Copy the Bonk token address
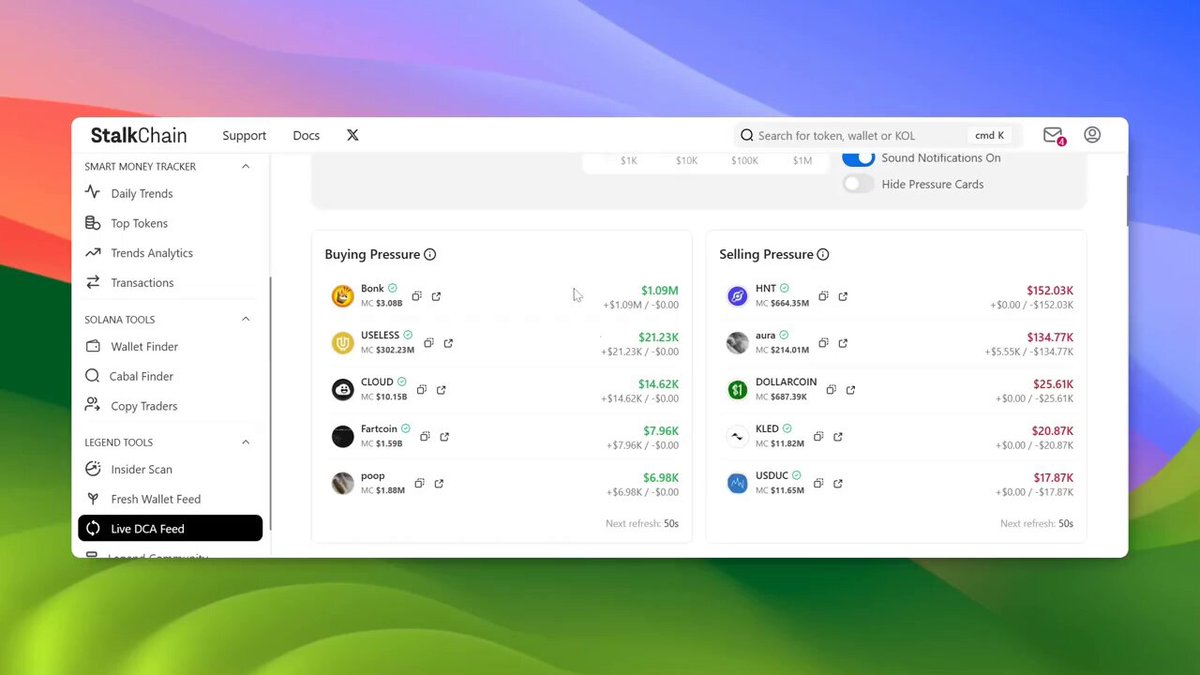 pos(417,296)
